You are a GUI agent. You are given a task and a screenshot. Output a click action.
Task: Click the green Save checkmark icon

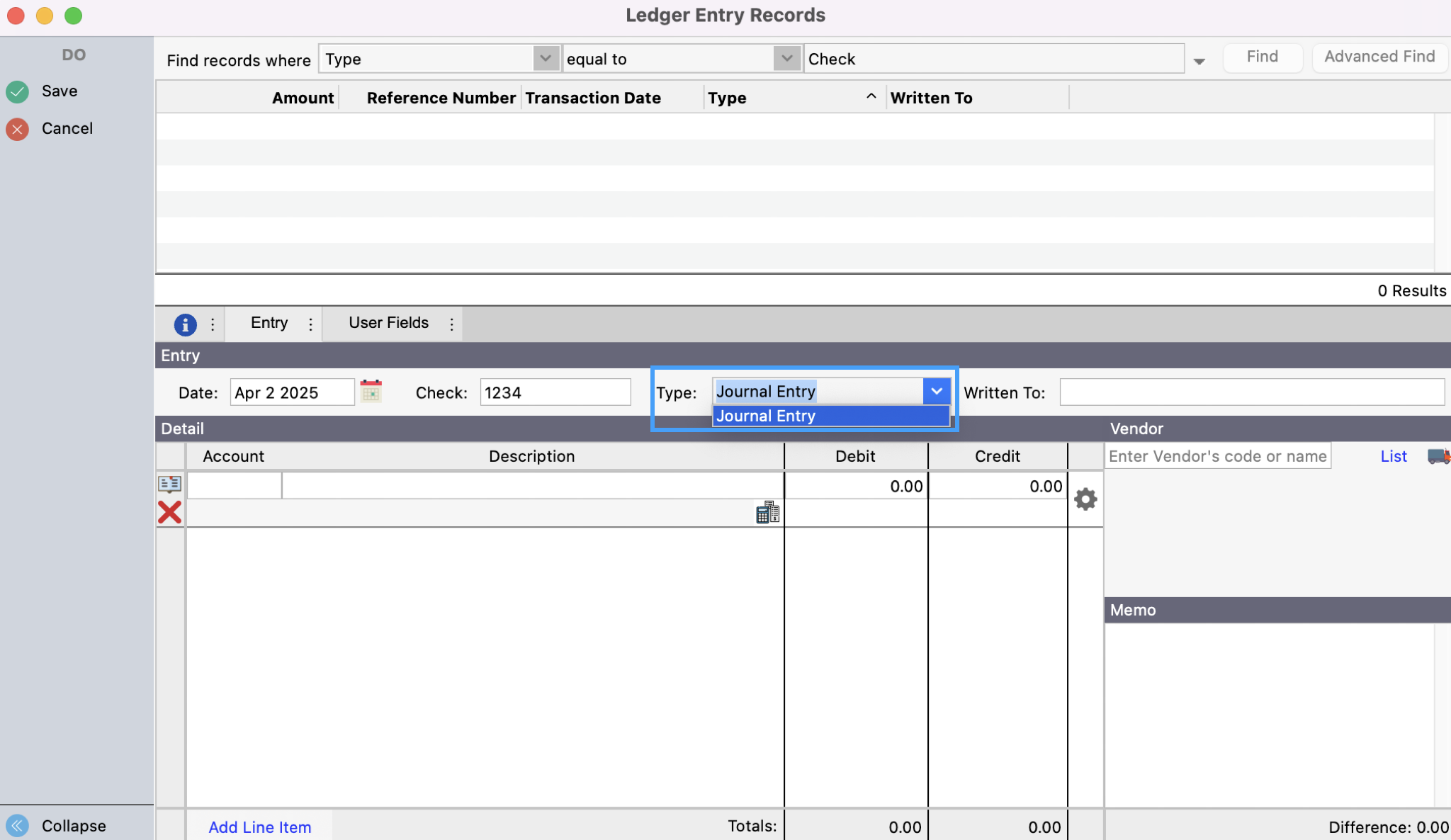[x=18, y=91]
